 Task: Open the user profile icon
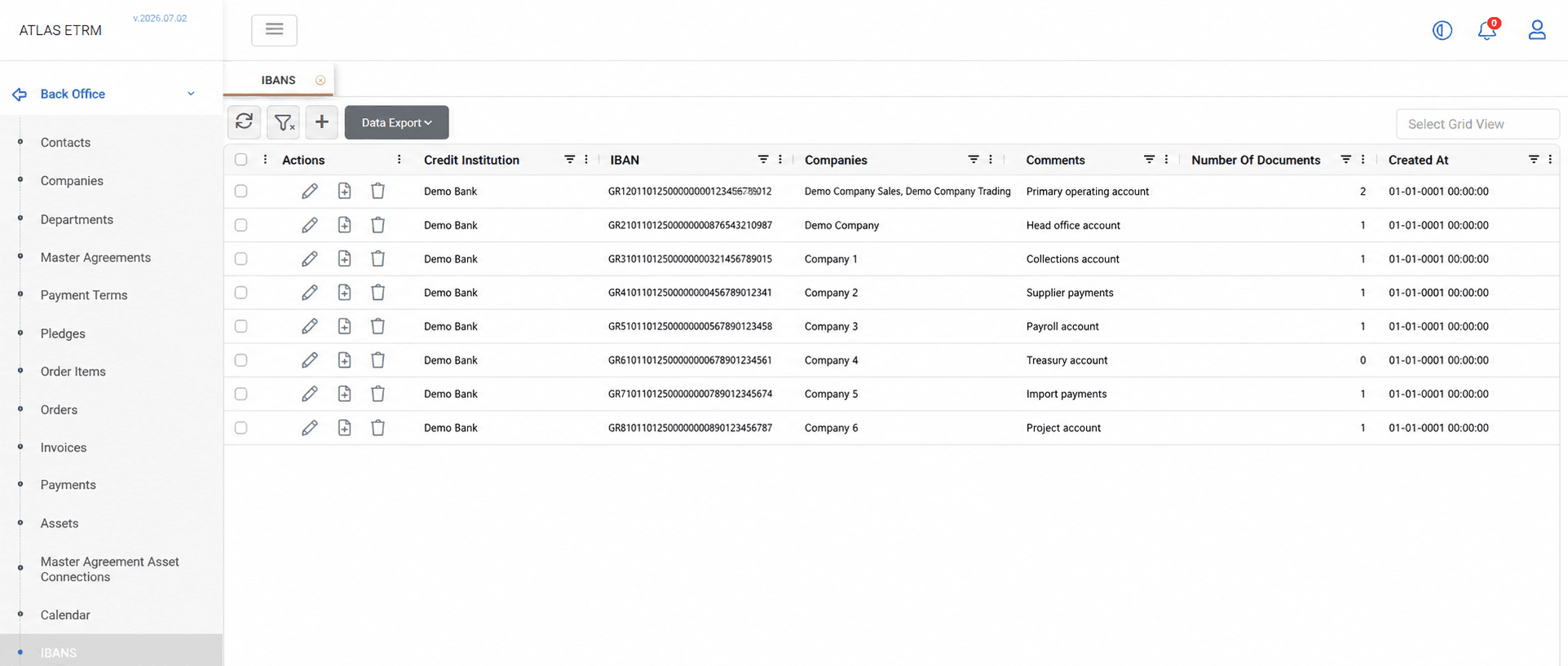[1537, 30]
